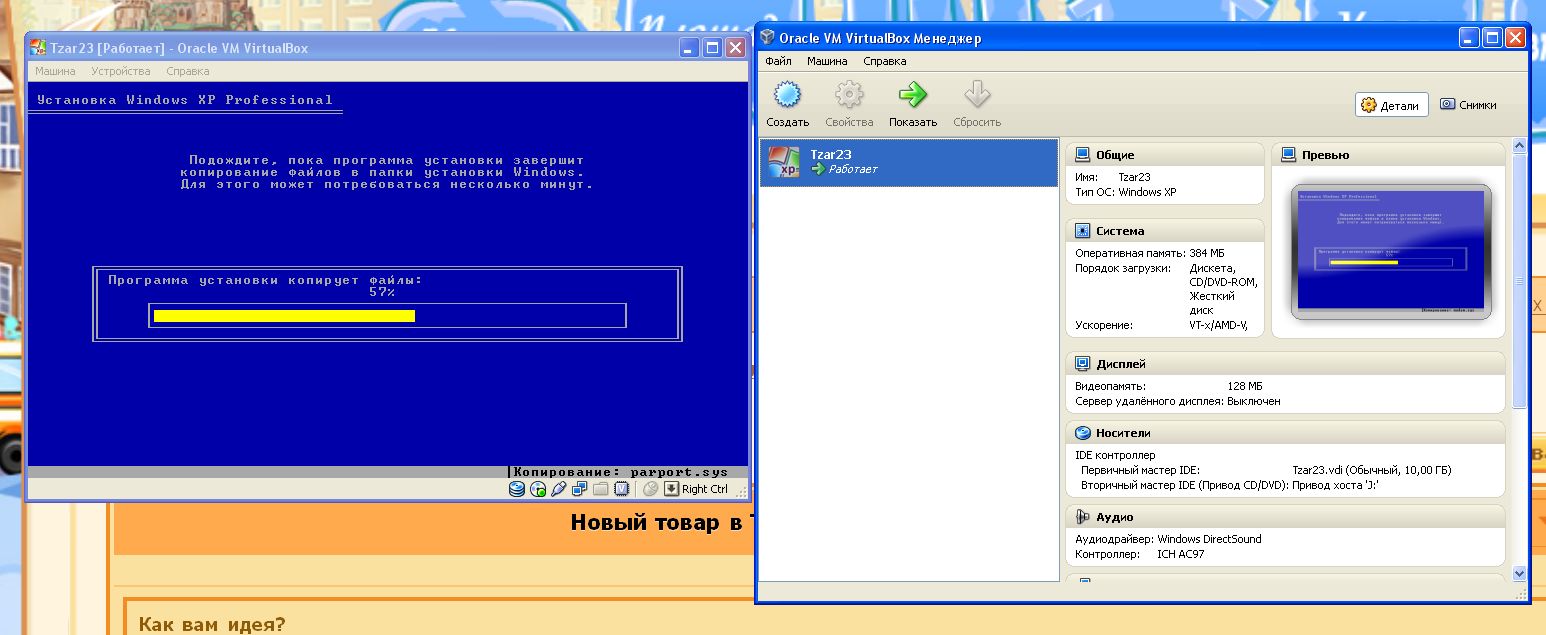Viewport: 1546px width, 635px height.
Task: Click the Носители section disk icon
Action: pyautogui.click(x=1083, y=433)
